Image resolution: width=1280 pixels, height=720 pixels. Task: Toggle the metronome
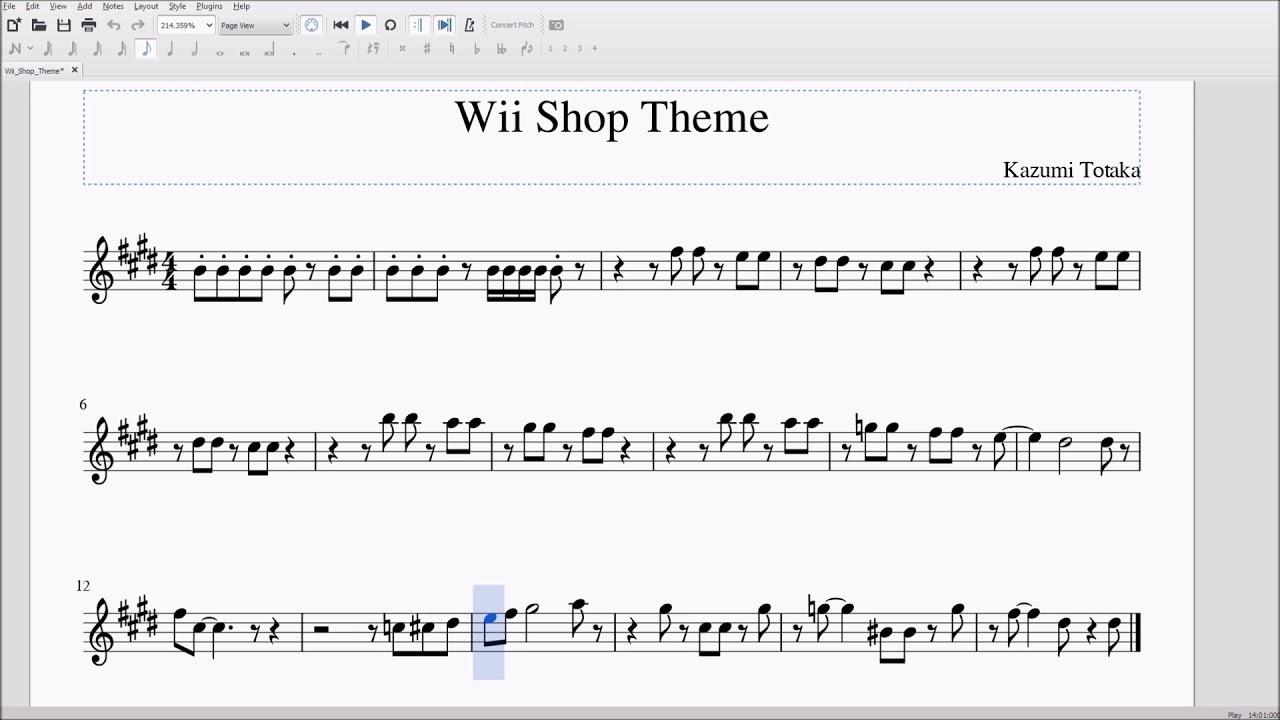point(469,25)
